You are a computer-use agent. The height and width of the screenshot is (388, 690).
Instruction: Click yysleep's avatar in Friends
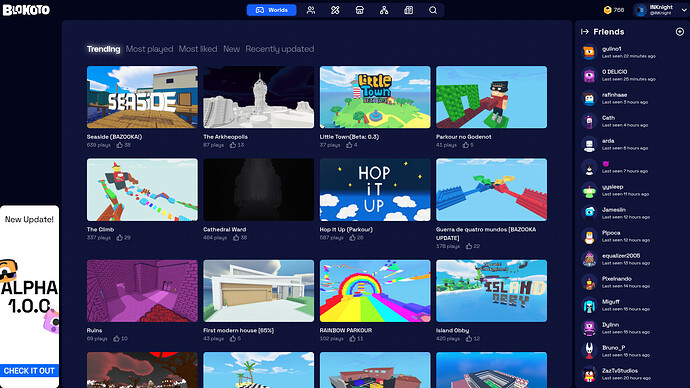589,190
